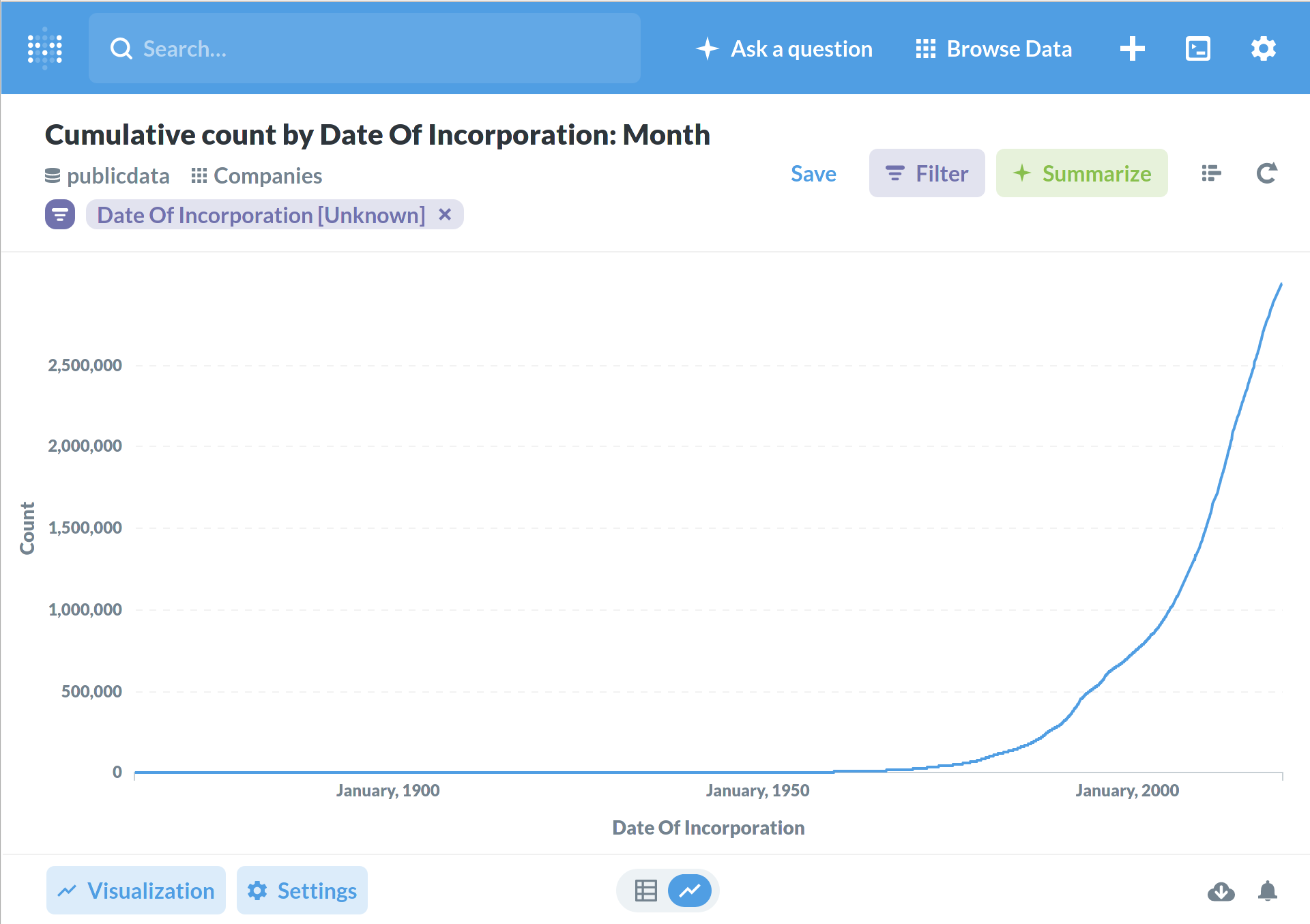Open the Metabase home logo
Image resolution: width=1310 pixels, height=924 pixels.
pos(45,48)
